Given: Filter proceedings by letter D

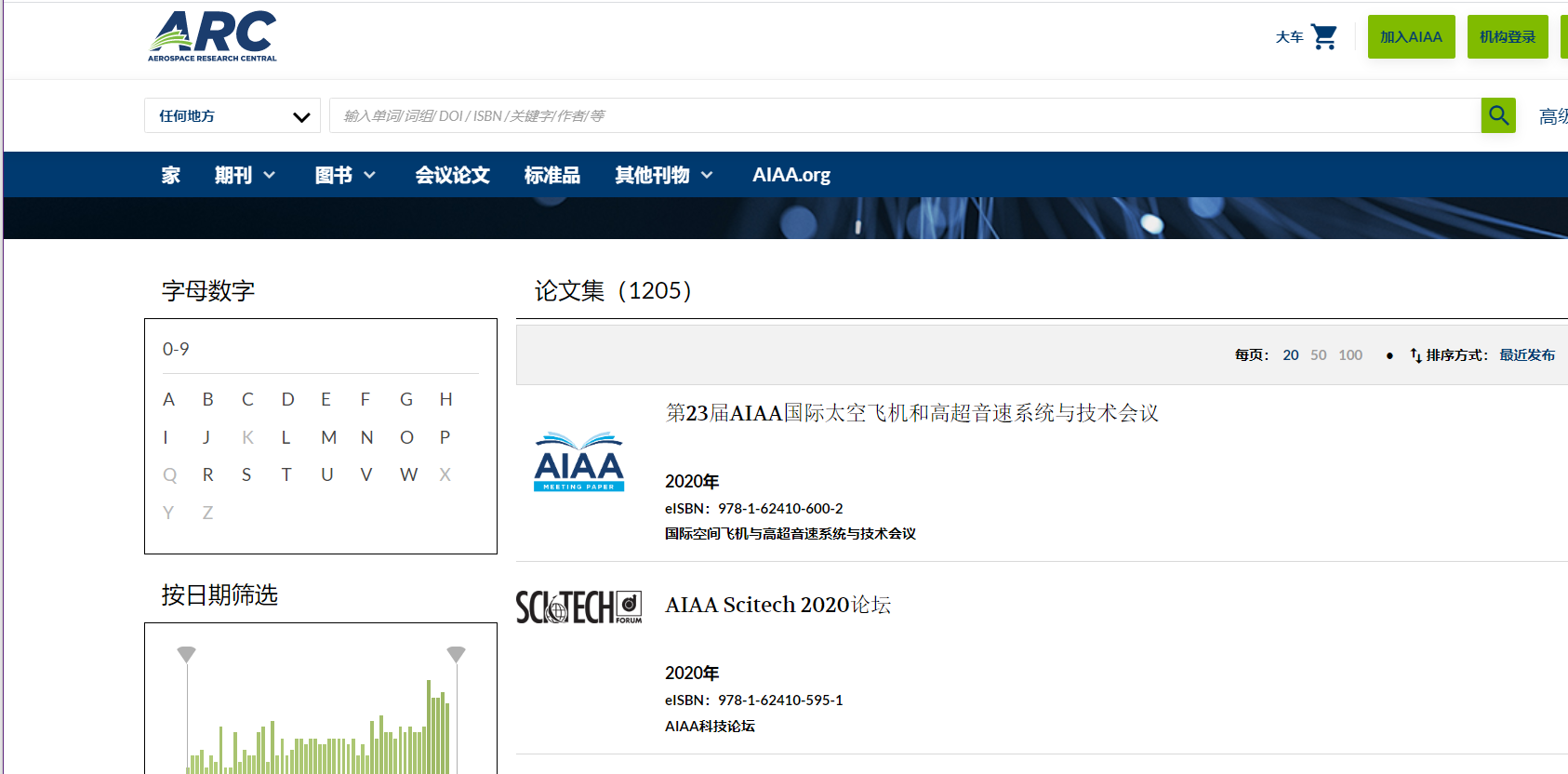Looking at the screenshot, I should tap(288, 399).
